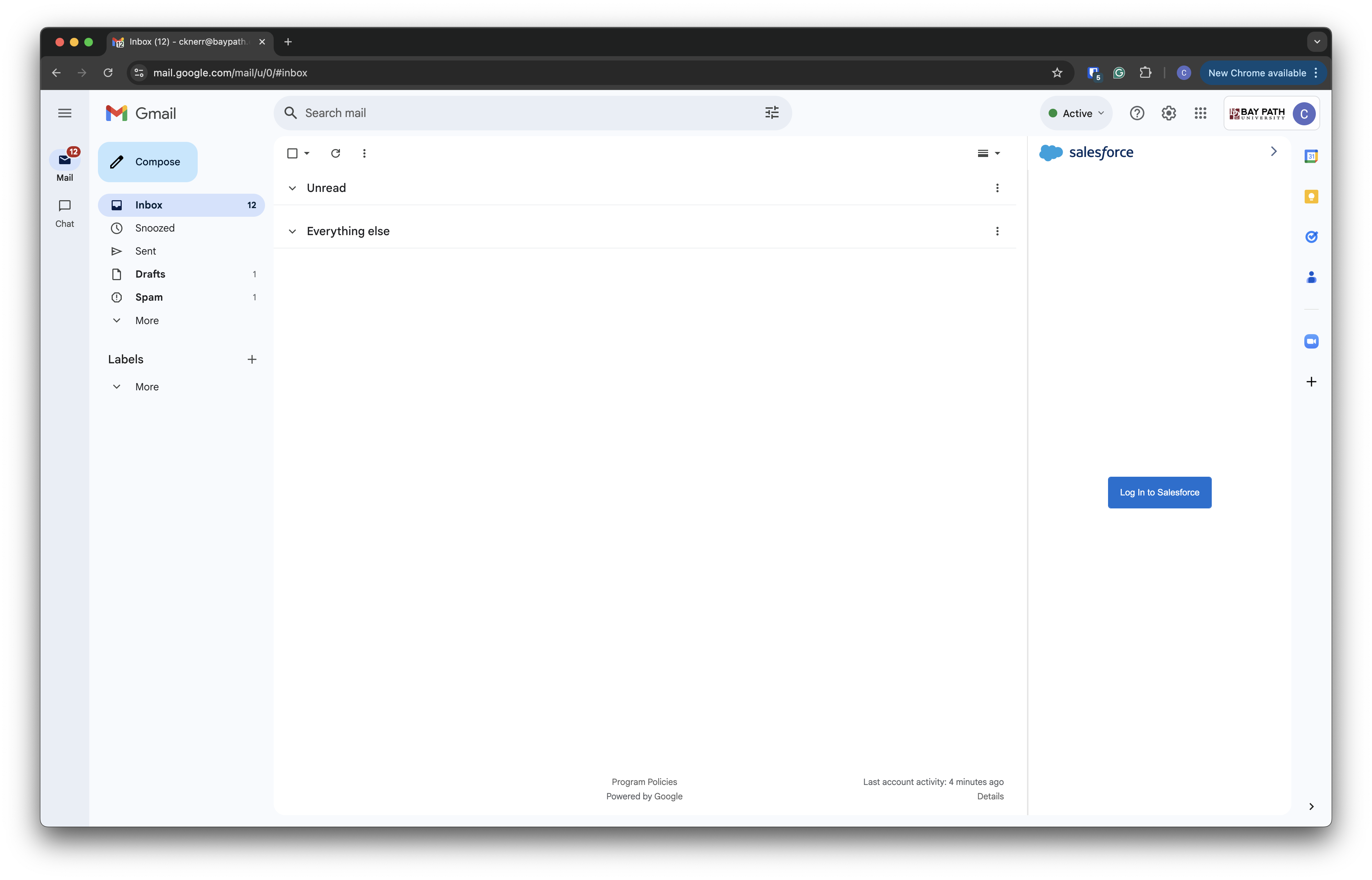Click the Gmail settings gear icon
Screen dimensions: 1372x880
click(x=1168, y=113)
